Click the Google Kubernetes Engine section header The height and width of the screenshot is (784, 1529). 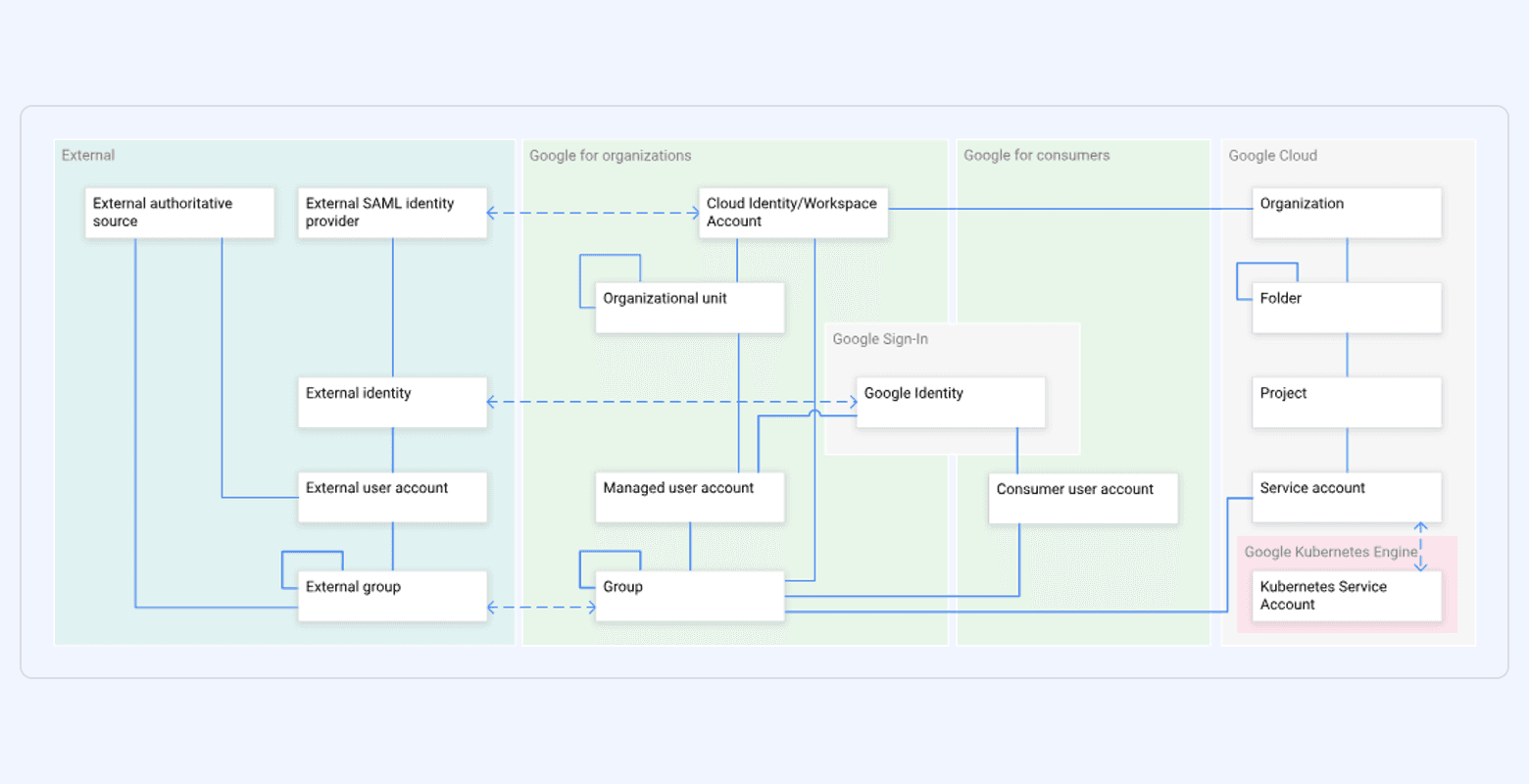[1330, 552]
